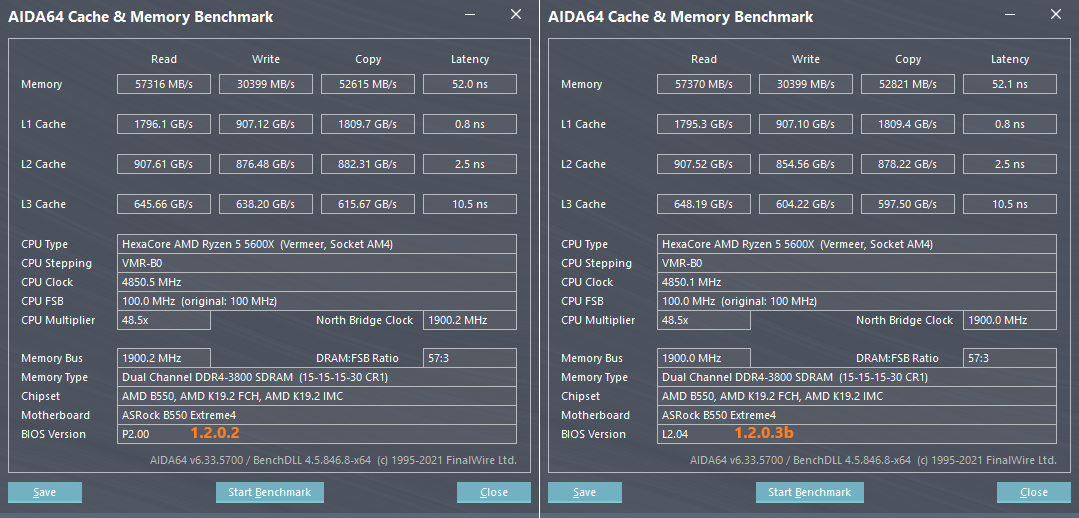
Task: Select L1 Cache Read value 1796.1 GB/s
Action: (x=164, y=124)
